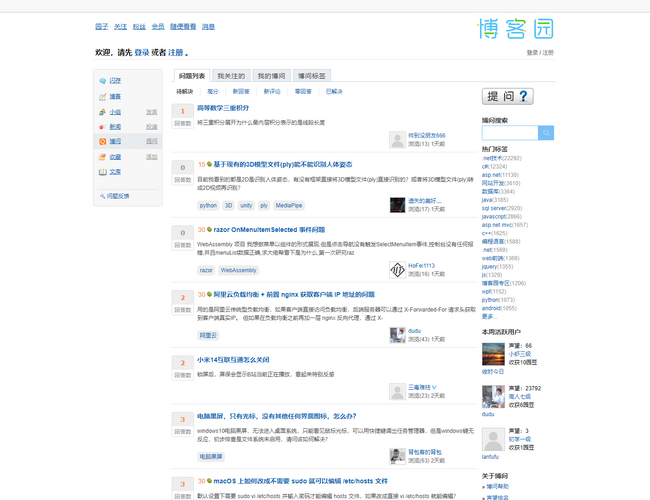Go to 小组 in the sidebar
650x500 pixels.
coord(115,112)
